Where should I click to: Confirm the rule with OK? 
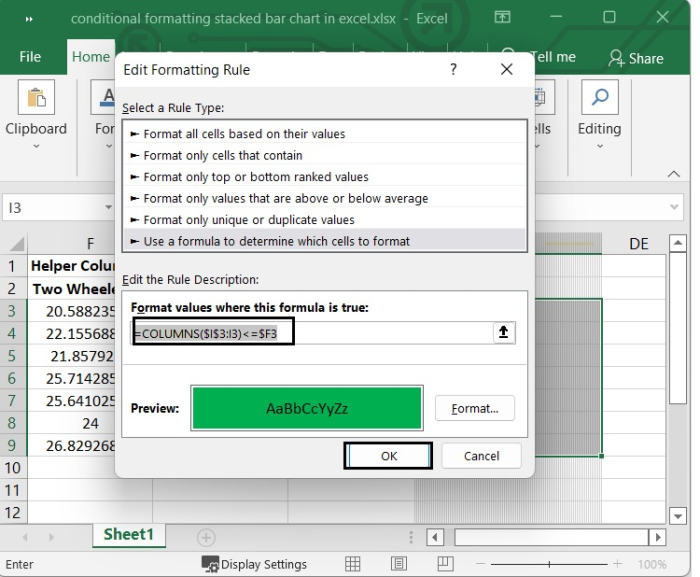[x=388, y=456]
